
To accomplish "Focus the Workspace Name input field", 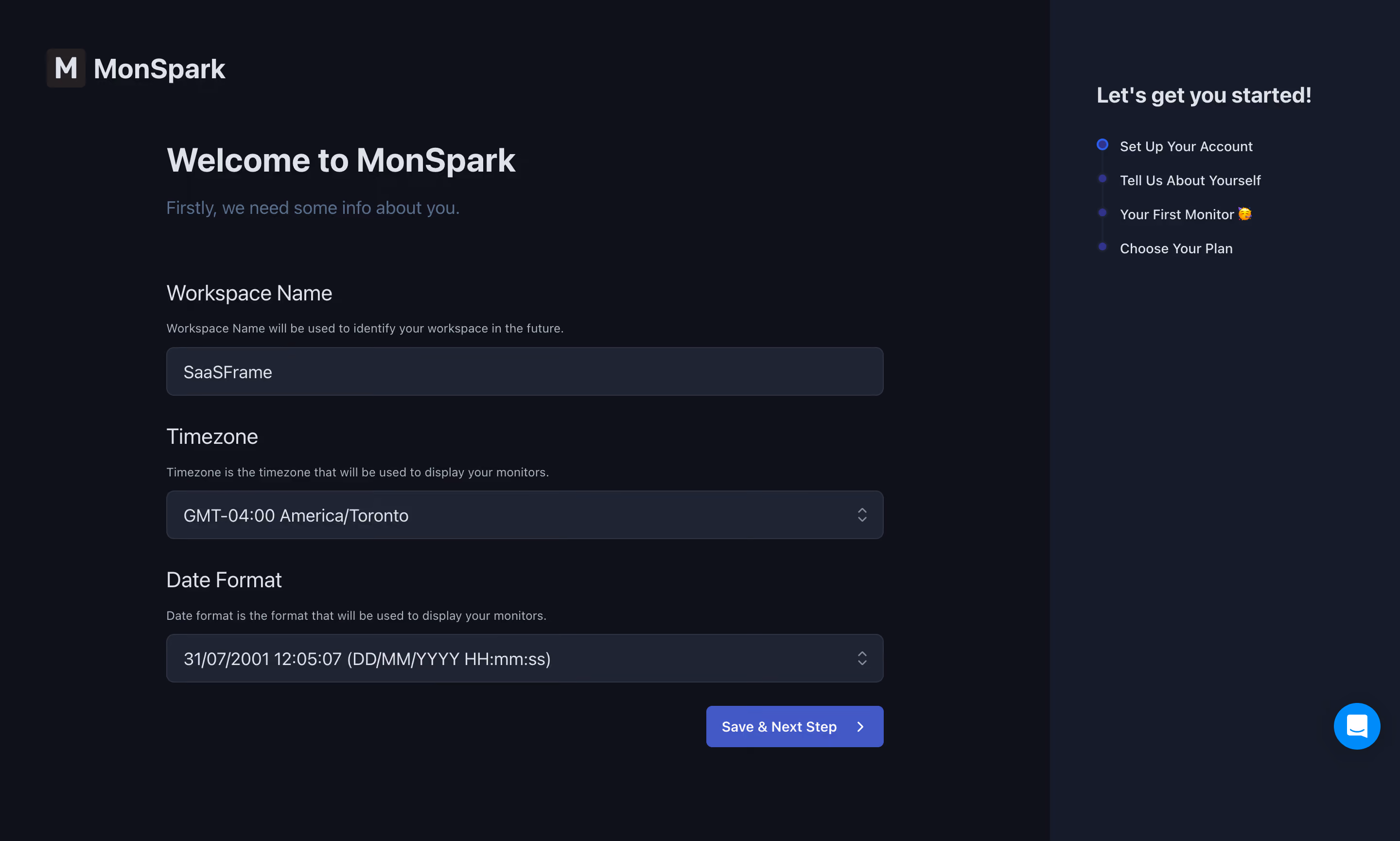I will (x=525, y=371).
